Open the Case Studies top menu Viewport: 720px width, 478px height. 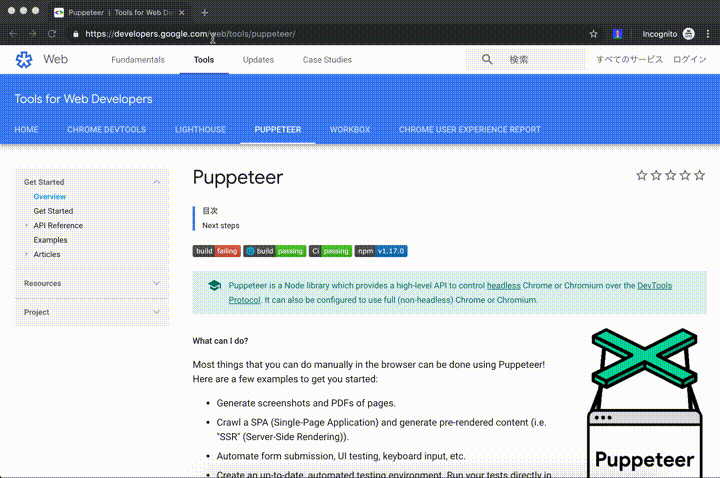[327, 60]
